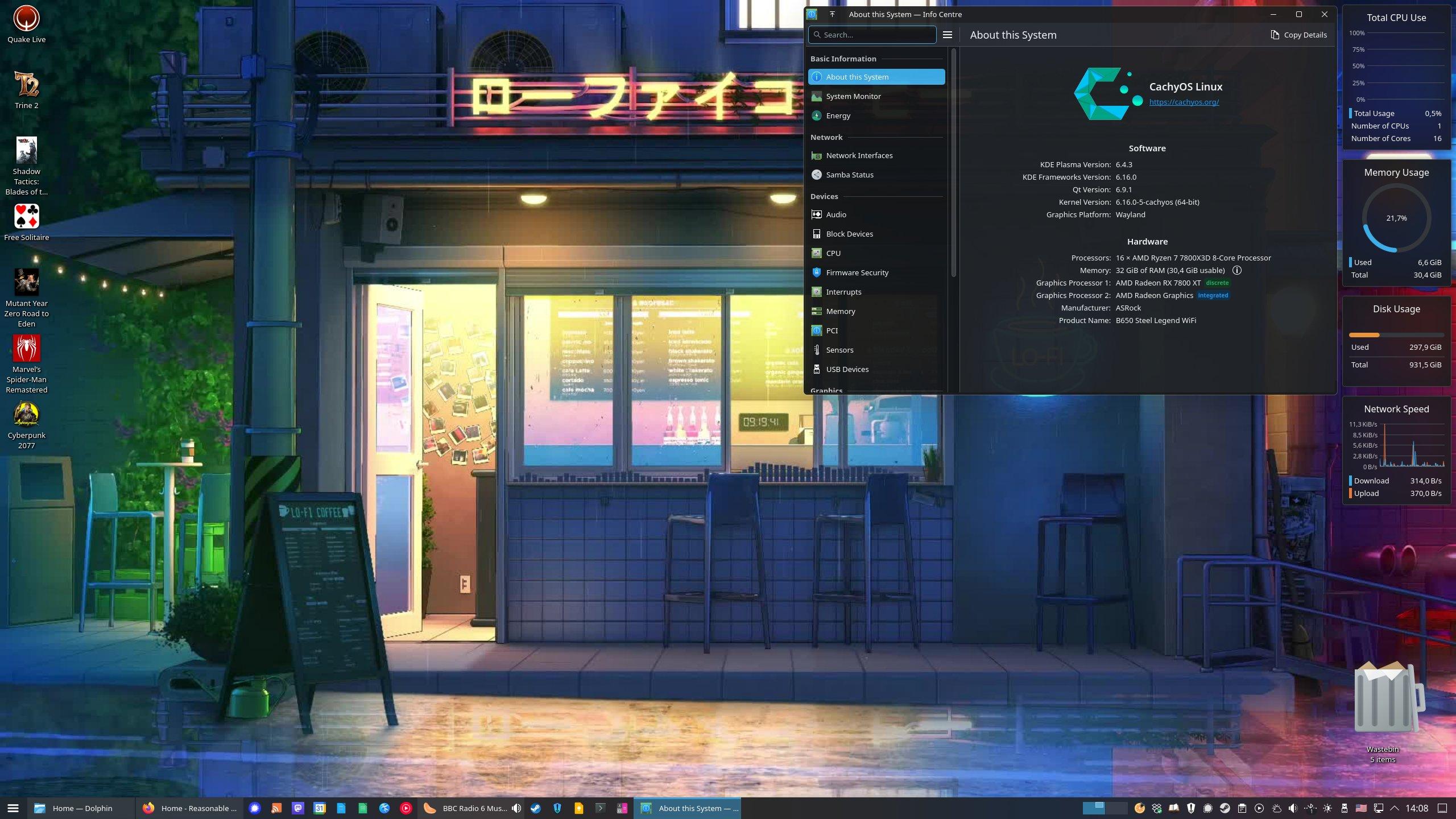This screenshot has width=1456, height=819.
Task: Open the Interrupts page
Action: [x=876, y=292]
